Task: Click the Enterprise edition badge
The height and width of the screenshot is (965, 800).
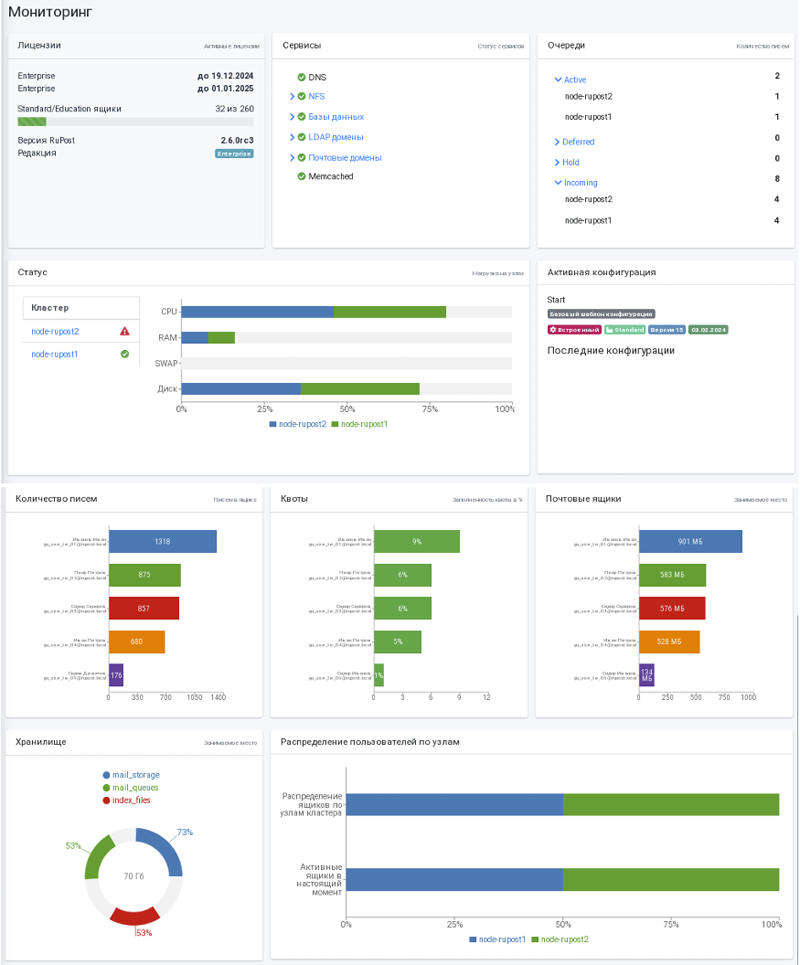Action: click(x=234, y=154)
